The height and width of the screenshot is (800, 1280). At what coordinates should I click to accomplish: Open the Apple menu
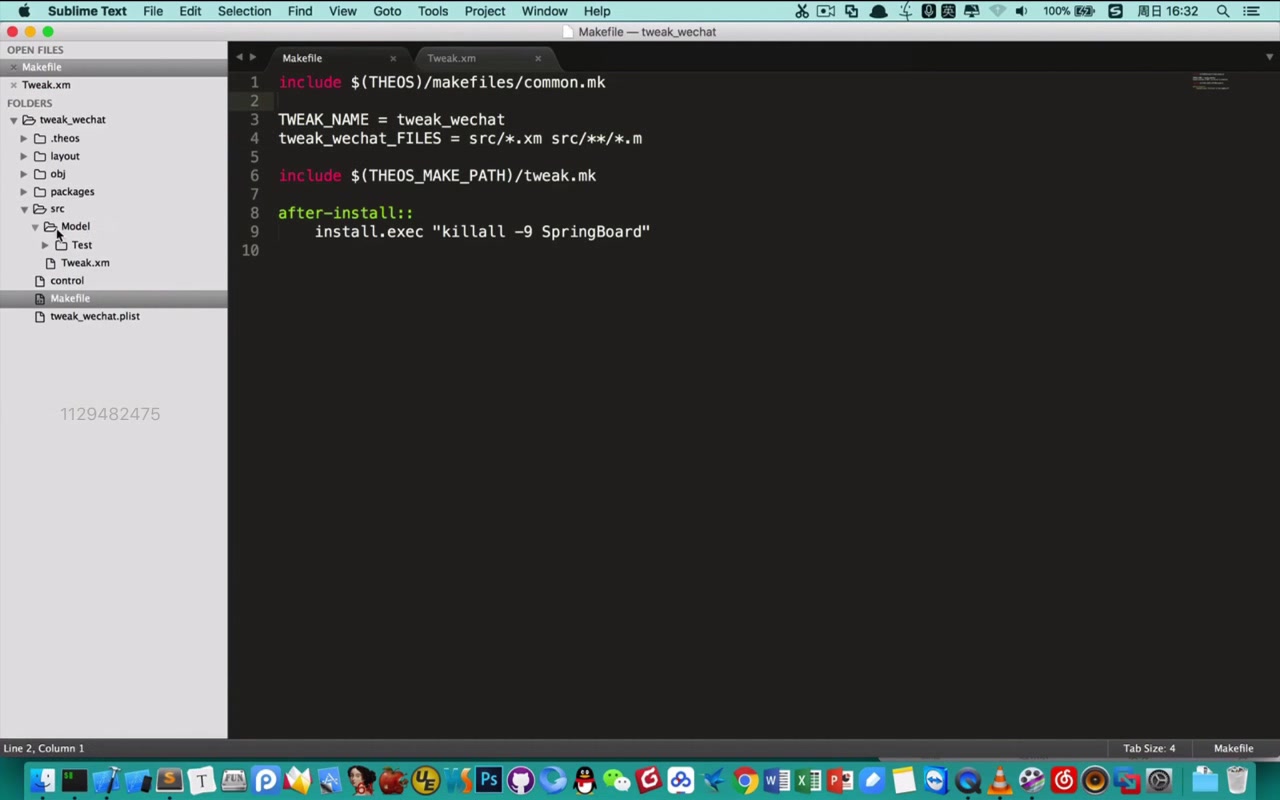24,11
